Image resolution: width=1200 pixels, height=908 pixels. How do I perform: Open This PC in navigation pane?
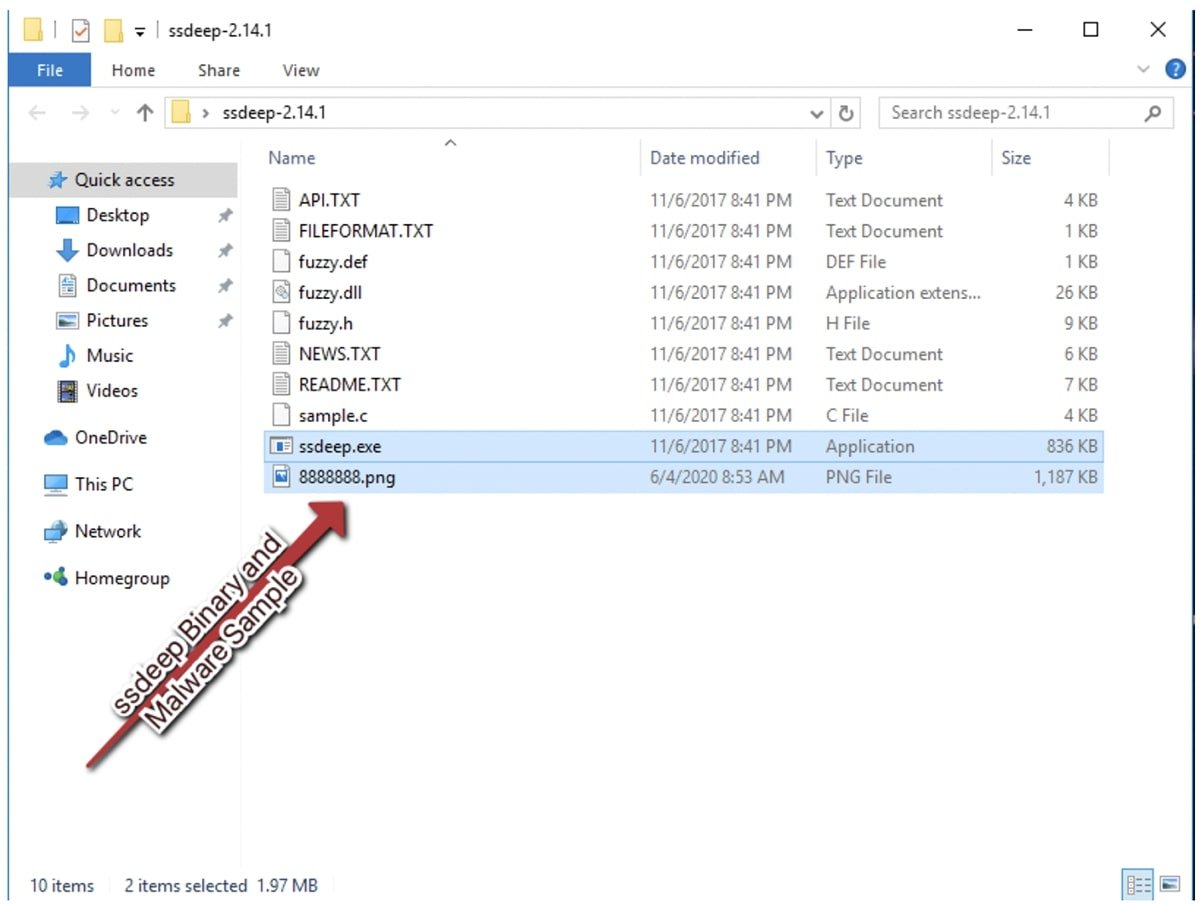click(103, 484)
